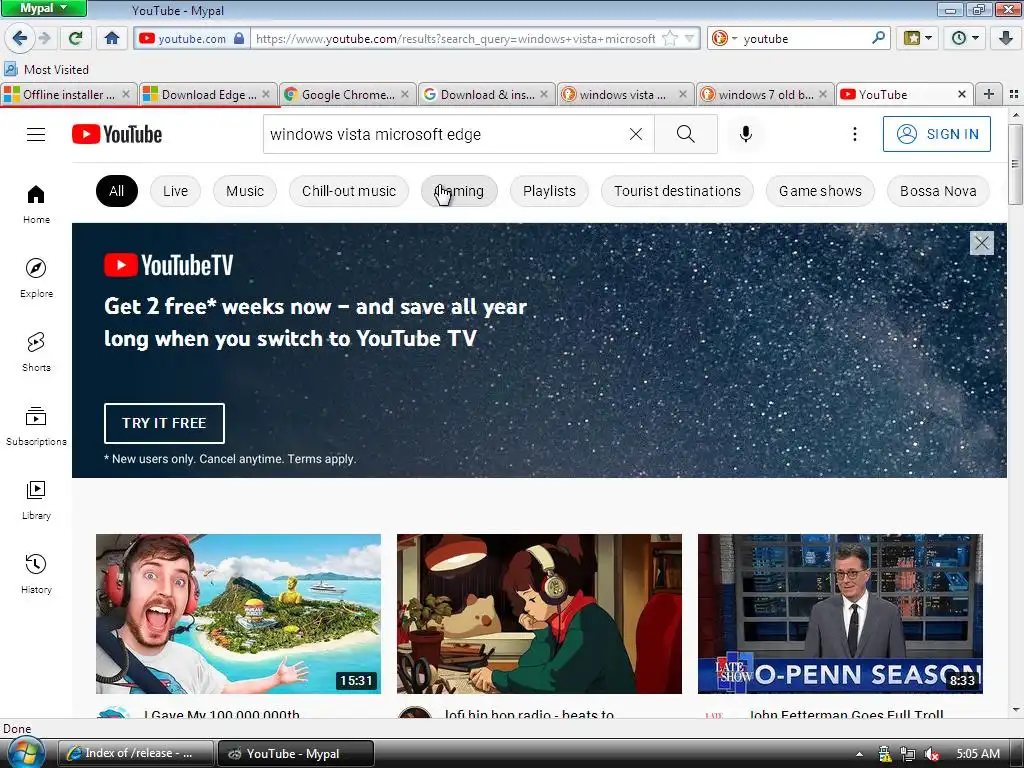This screenshot has width=1024, height=768.
Task: Click the YouTube logo
Action: point(117,135)
